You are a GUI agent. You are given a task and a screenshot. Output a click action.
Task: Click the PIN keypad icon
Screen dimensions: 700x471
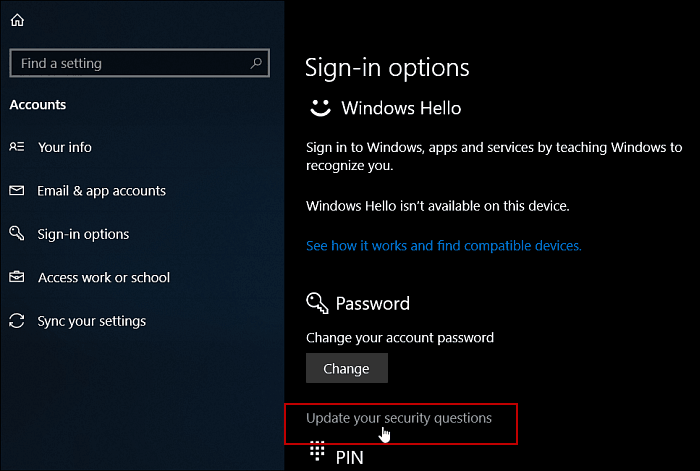(317, 451)
